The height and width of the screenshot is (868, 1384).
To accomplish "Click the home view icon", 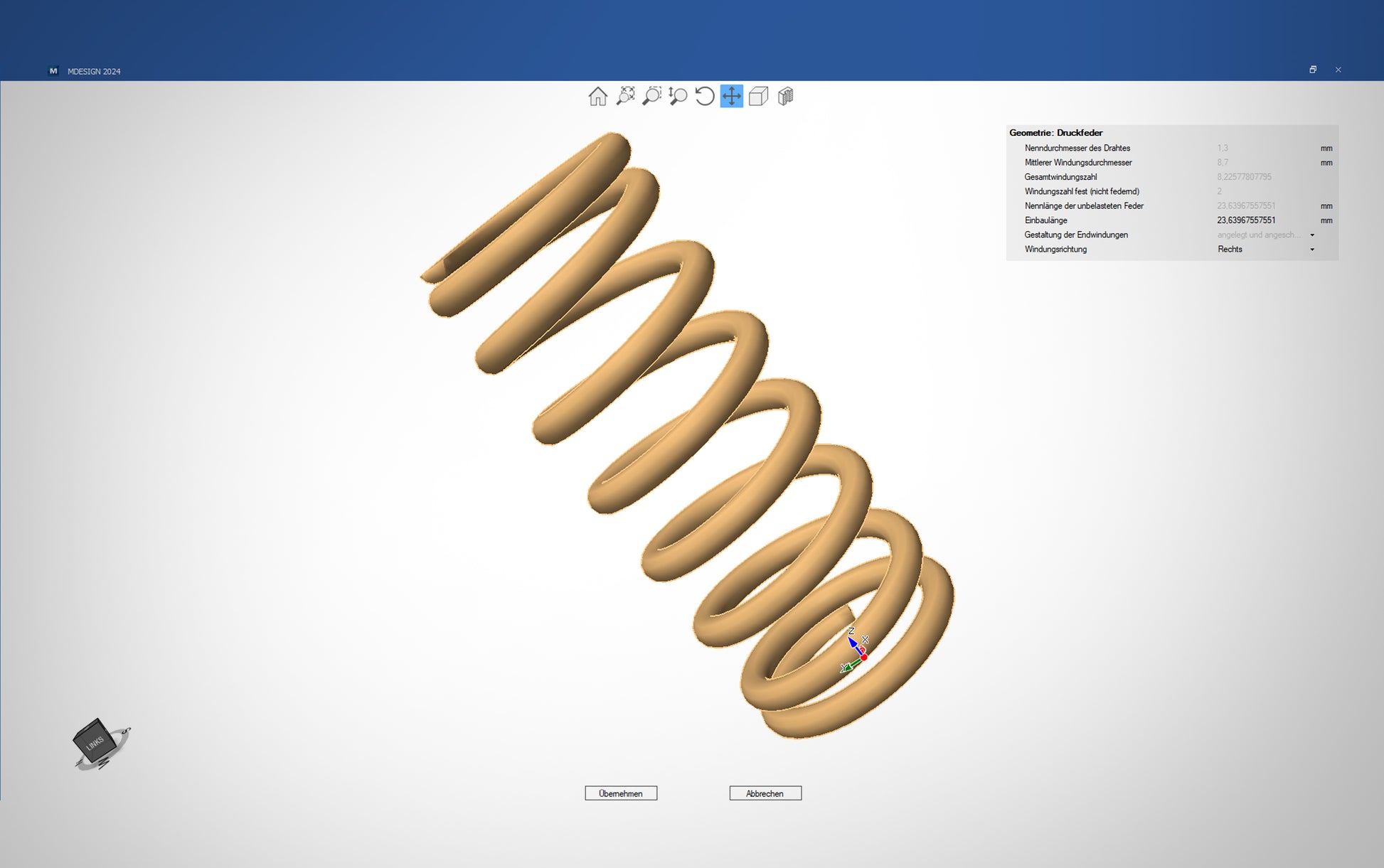I will (x=597, y=96).
